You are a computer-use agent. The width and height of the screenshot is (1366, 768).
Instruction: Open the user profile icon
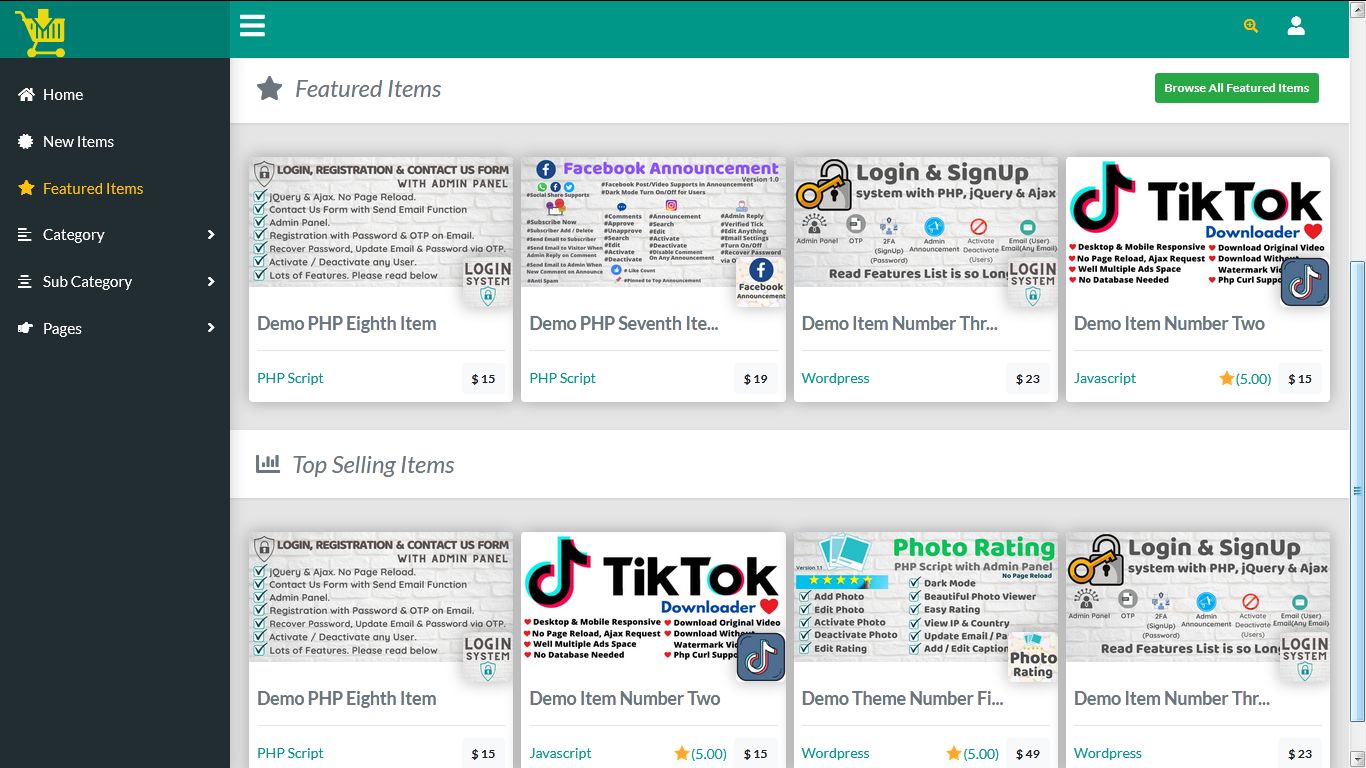(1296, 26)
